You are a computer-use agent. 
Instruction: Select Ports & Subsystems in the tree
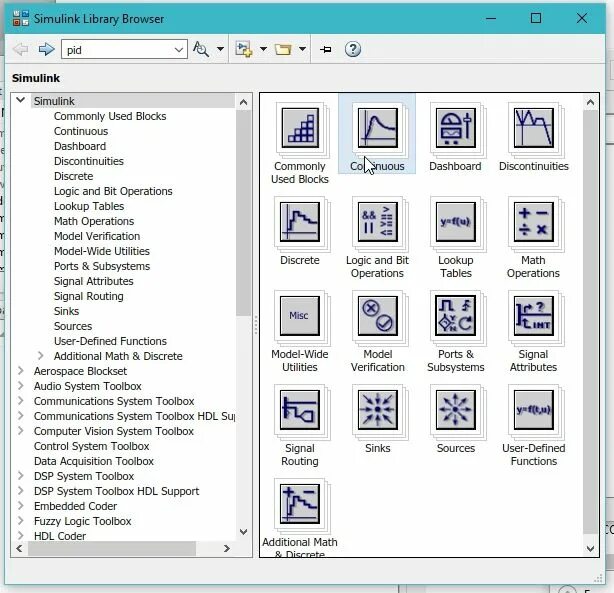click(102, 266)
